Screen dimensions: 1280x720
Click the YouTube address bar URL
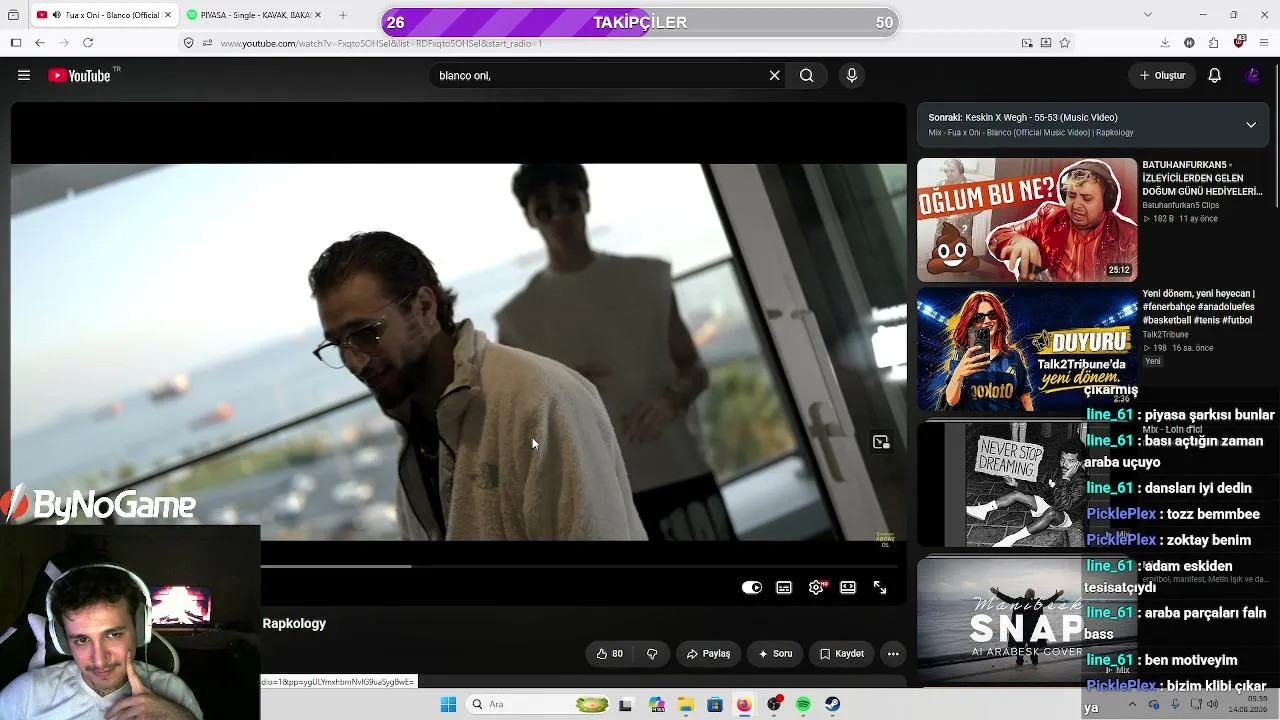[381, 44]
